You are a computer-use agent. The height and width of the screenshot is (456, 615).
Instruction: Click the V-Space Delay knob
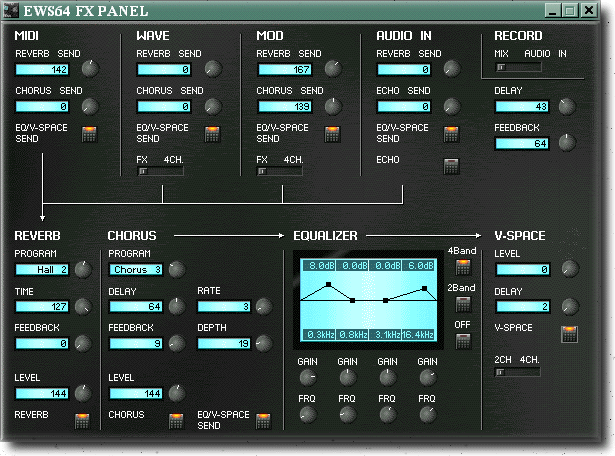(x=570, y=307)
